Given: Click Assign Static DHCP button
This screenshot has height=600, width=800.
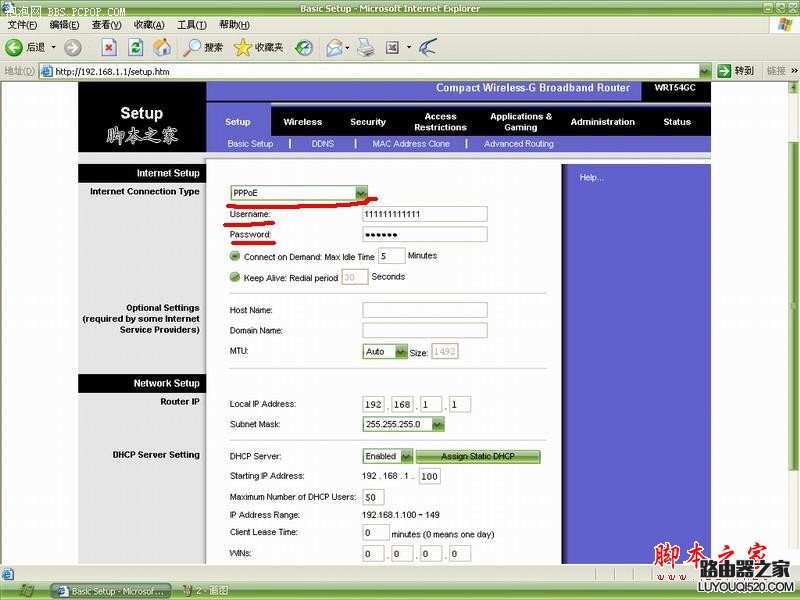Looking at the screenshot, I should pos(478,456).
